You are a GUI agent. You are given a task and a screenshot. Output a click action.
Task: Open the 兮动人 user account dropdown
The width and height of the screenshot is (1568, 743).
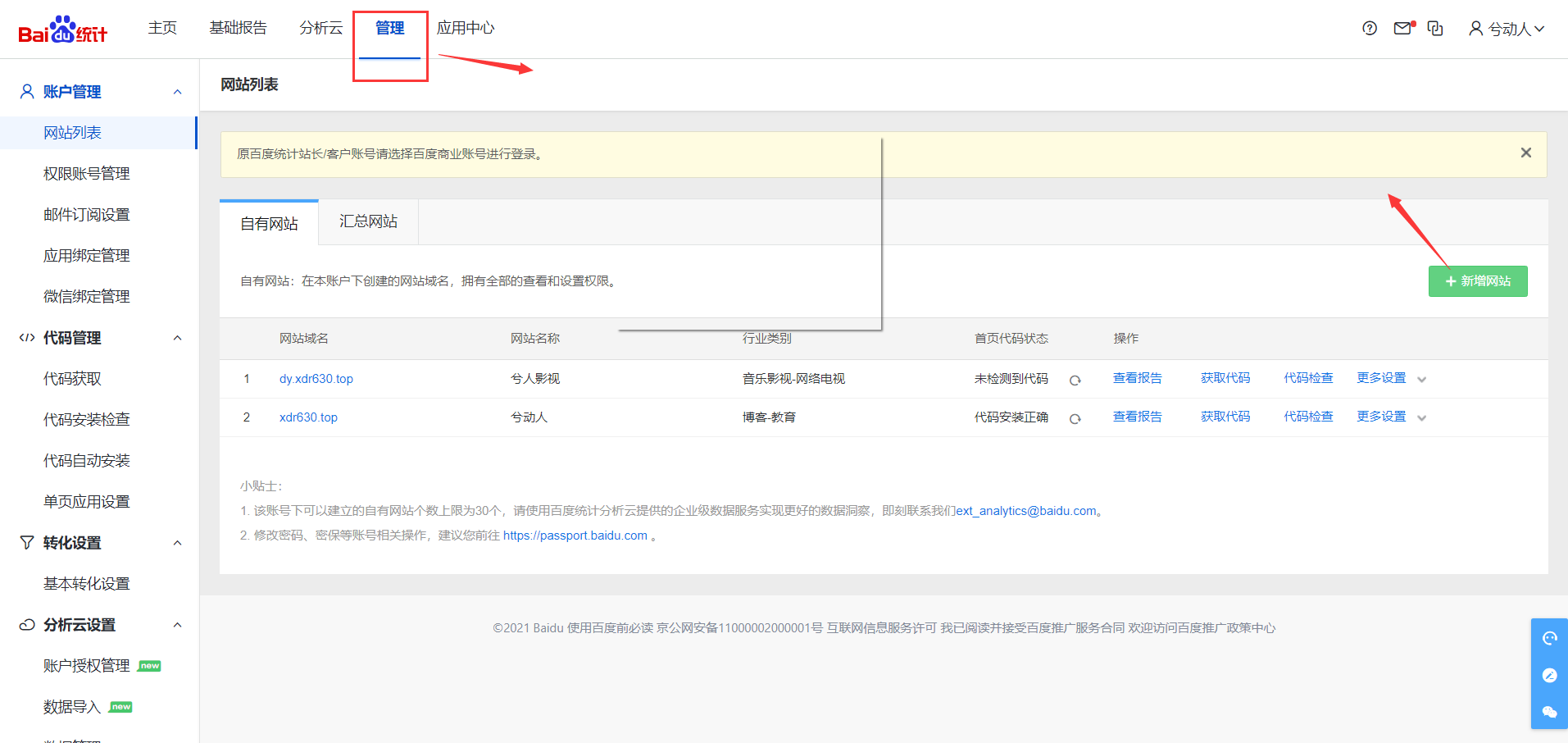point(1507,29)
